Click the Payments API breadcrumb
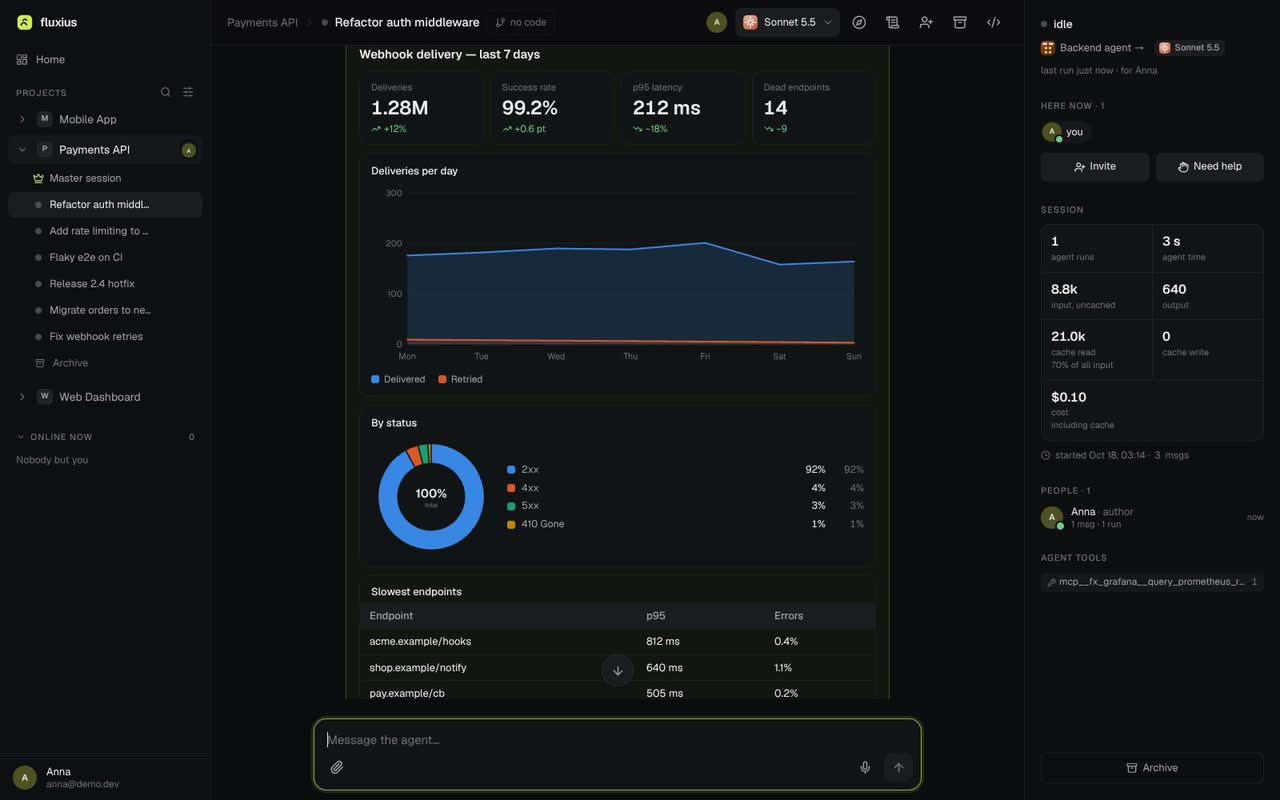 click(262, 22)
